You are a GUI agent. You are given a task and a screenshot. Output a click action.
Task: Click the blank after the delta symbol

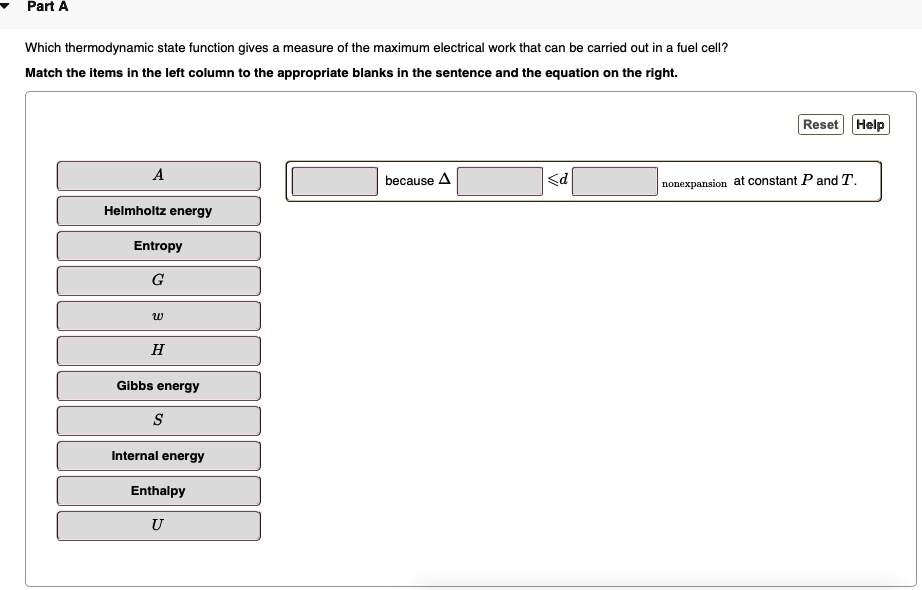click(x=499, y=181)
